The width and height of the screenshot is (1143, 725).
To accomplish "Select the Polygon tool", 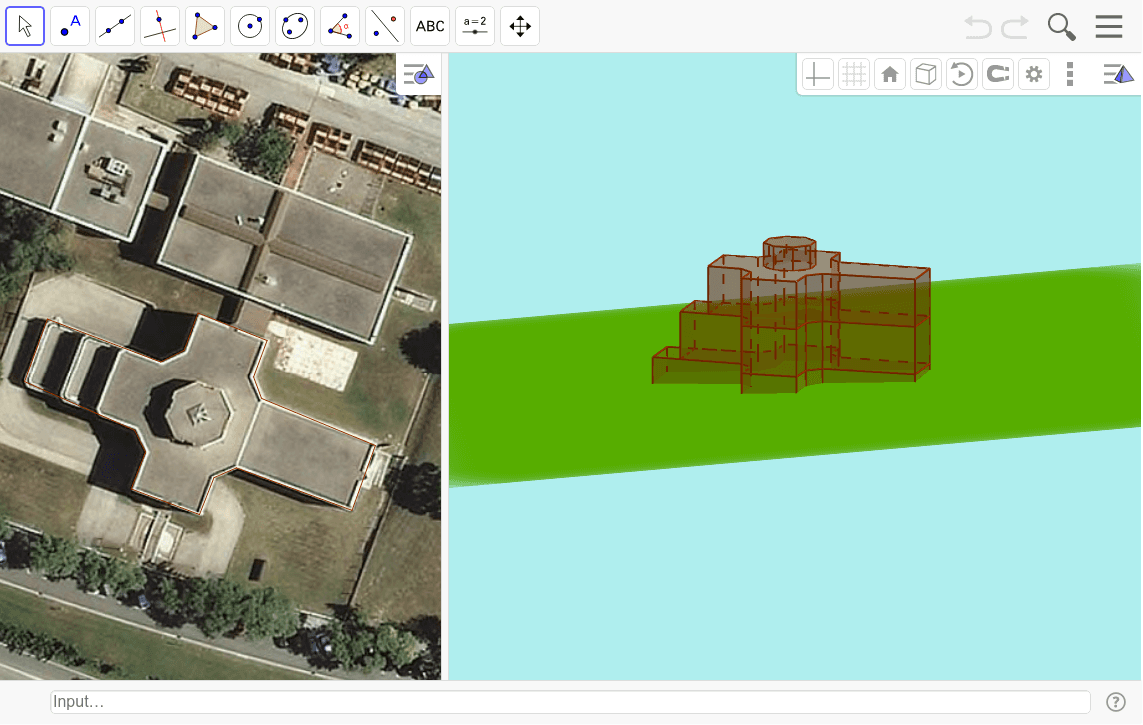I will click(205, 26).
